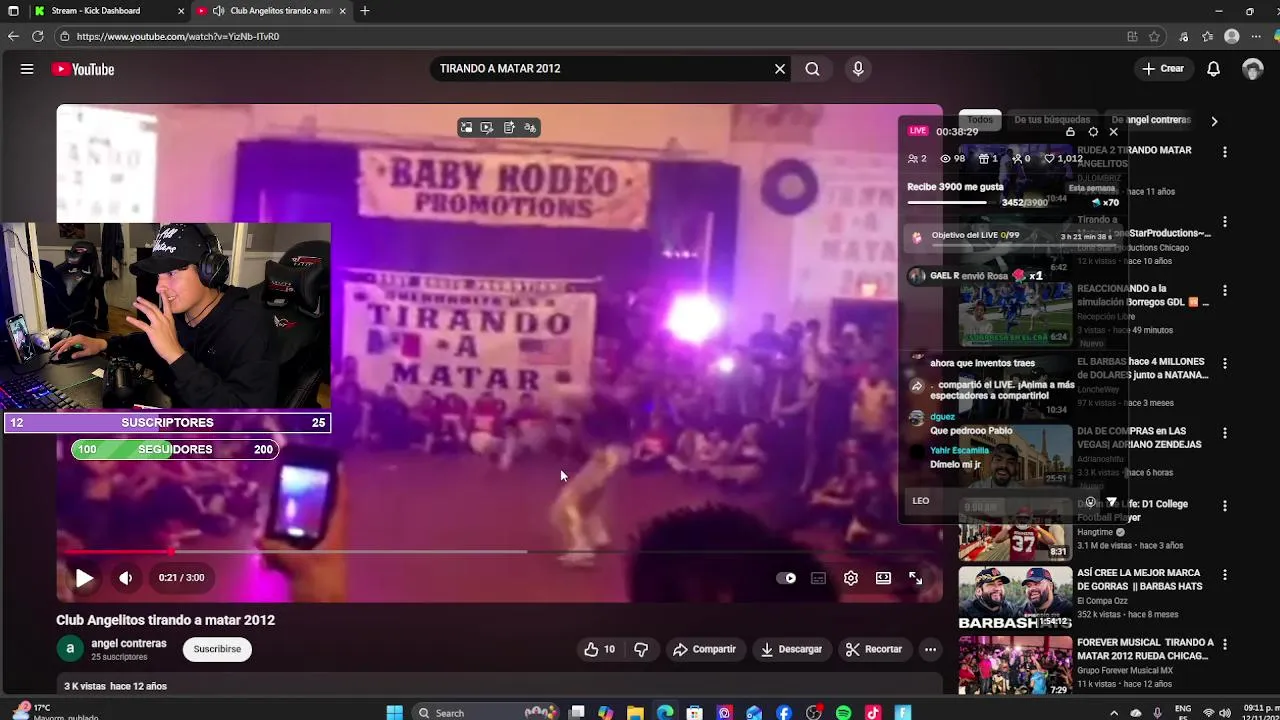Viewport: 1280px width, 720px height.
Task: Open YouTube notifications bell
Action: pyautogui.click(x=1213, y=69)
